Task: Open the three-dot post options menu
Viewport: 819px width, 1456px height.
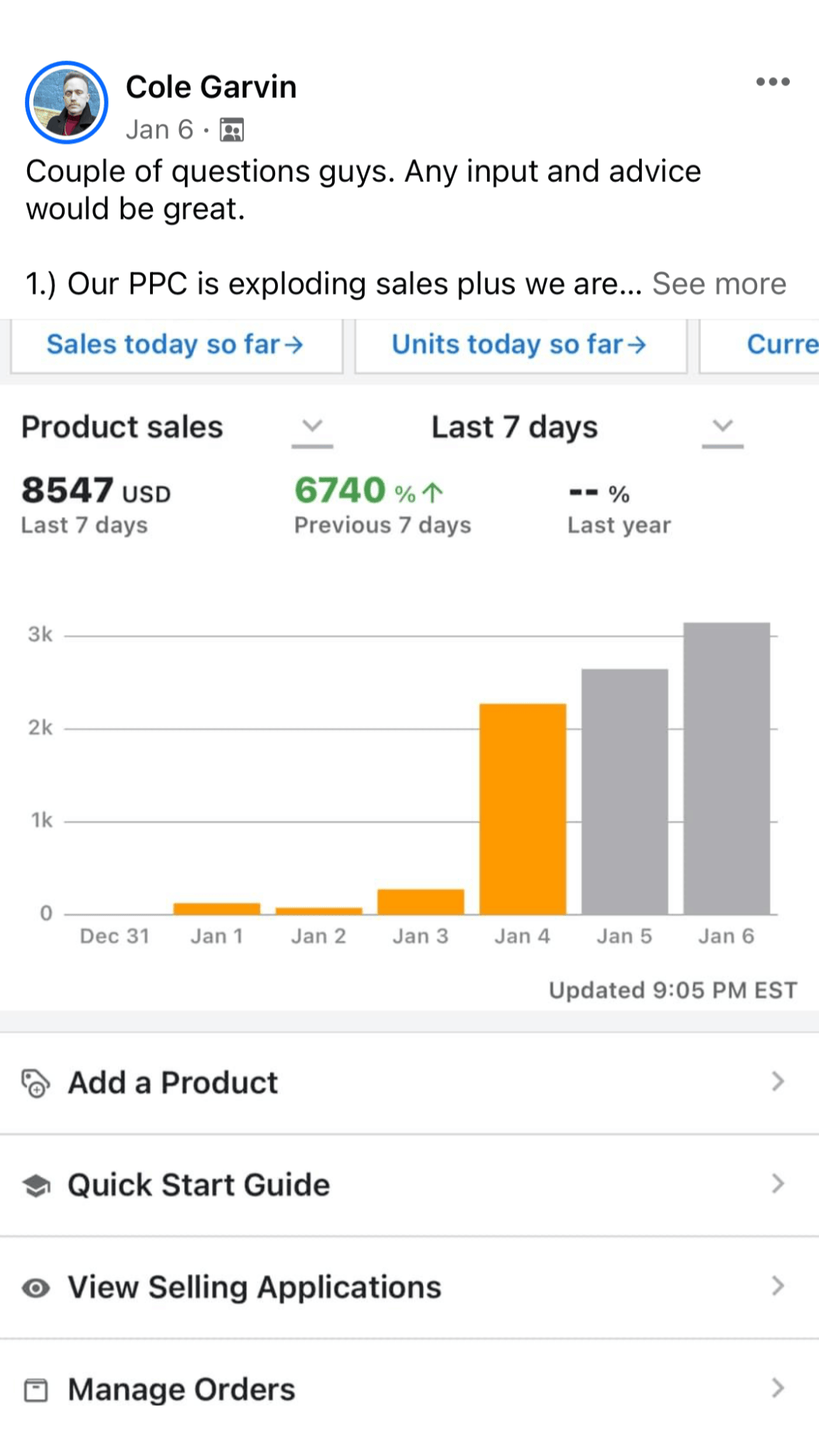Action: (773, 82)
